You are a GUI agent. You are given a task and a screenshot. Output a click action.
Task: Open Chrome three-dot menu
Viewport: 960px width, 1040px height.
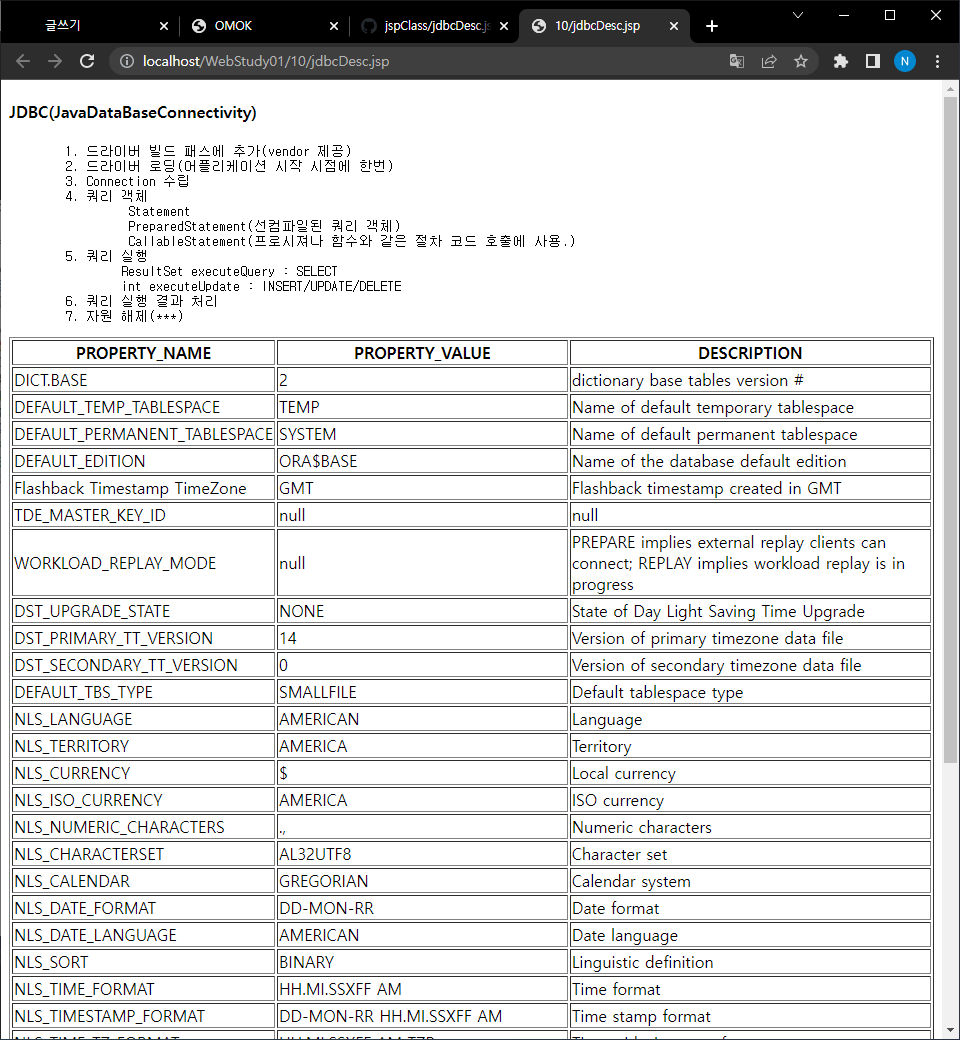point(937,61)
